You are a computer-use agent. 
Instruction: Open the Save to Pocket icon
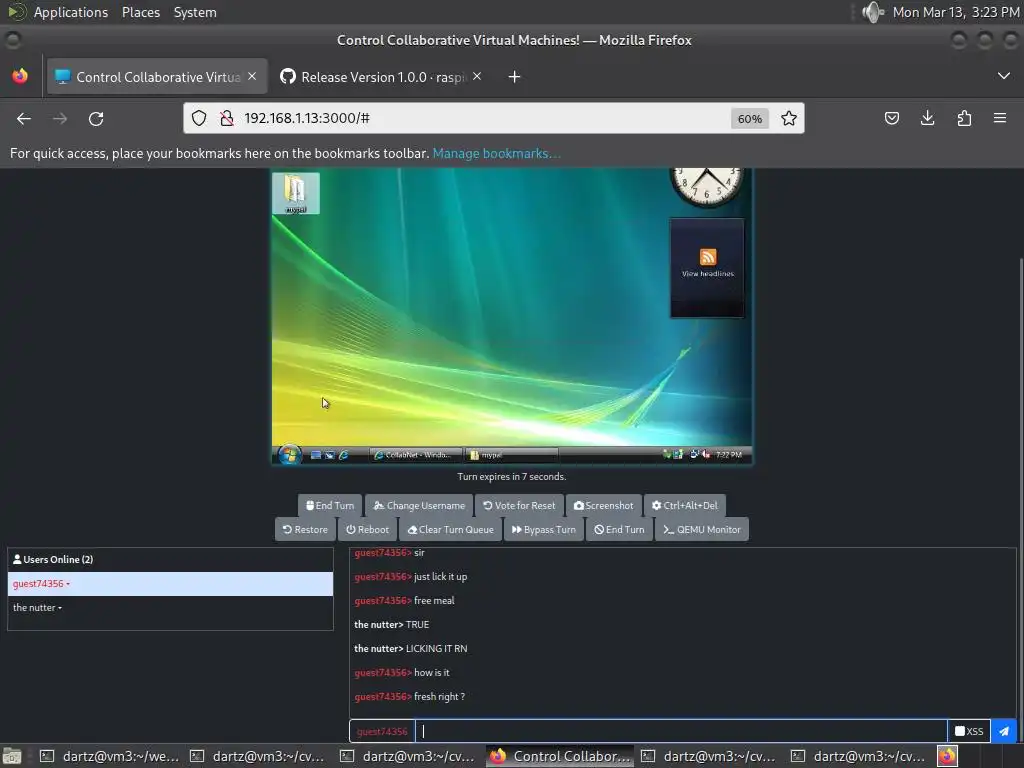coord(891,118)
